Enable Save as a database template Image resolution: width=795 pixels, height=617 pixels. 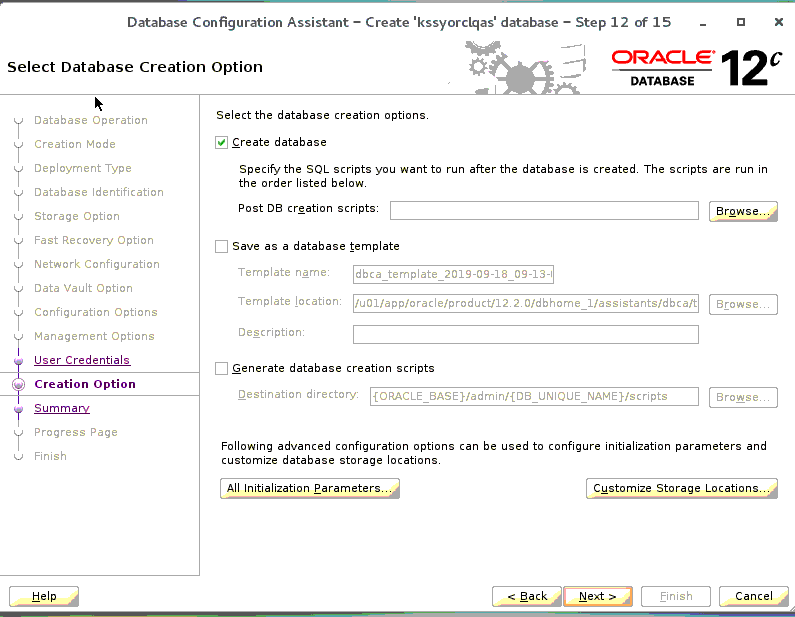tap(222, 246)
